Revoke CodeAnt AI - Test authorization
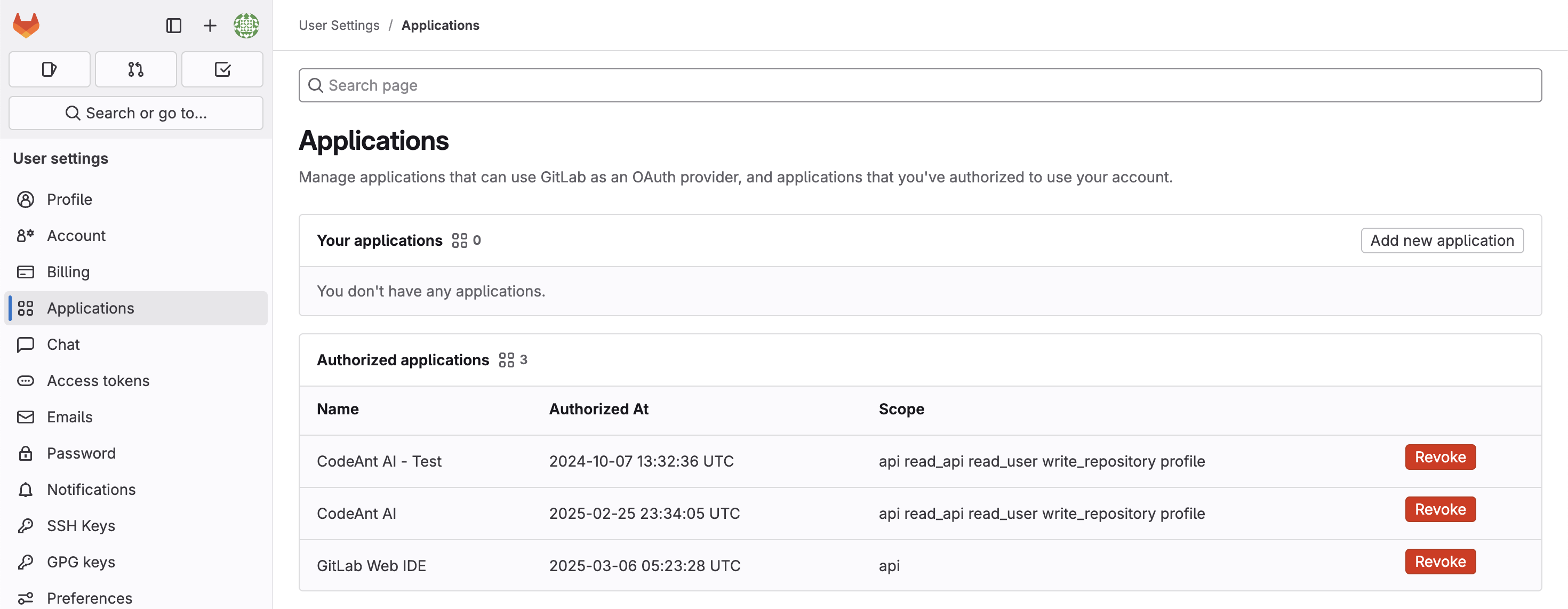This screenshot has width=1568, height=609. click(x=1440, y=457)
